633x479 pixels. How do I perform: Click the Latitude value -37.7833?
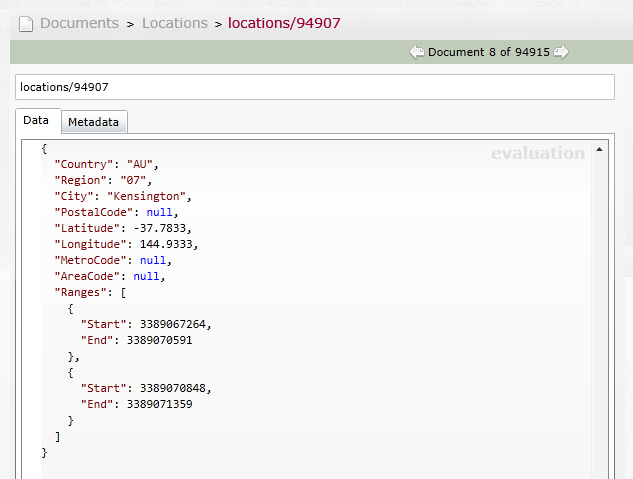(x=159, y=228)
